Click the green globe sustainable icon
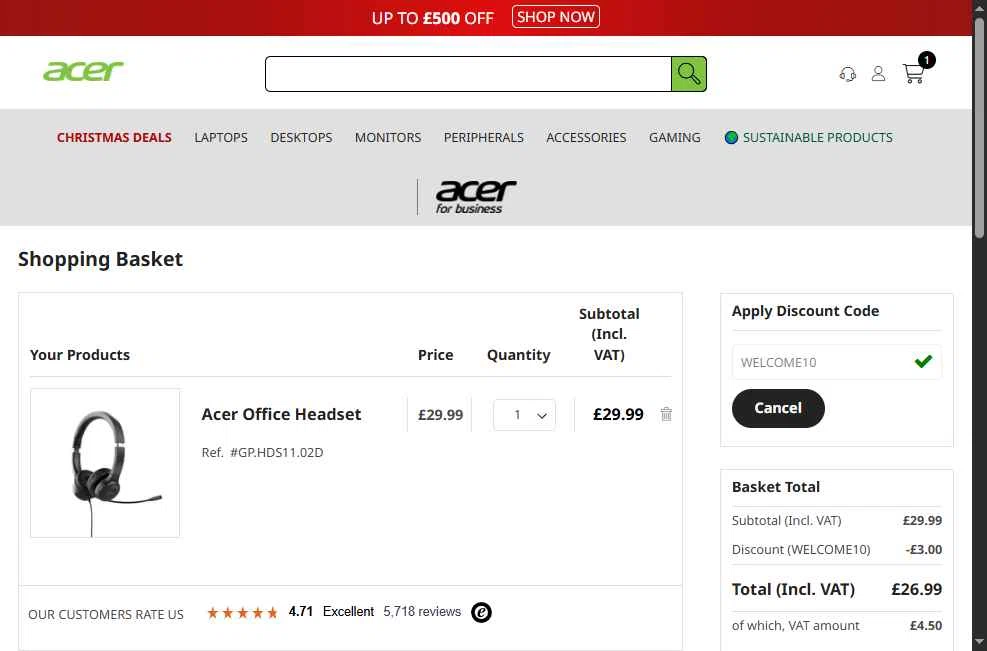Image resolution: width=987 pixels, height=651 pixels. pyautogui.click(x=731, y=137)
